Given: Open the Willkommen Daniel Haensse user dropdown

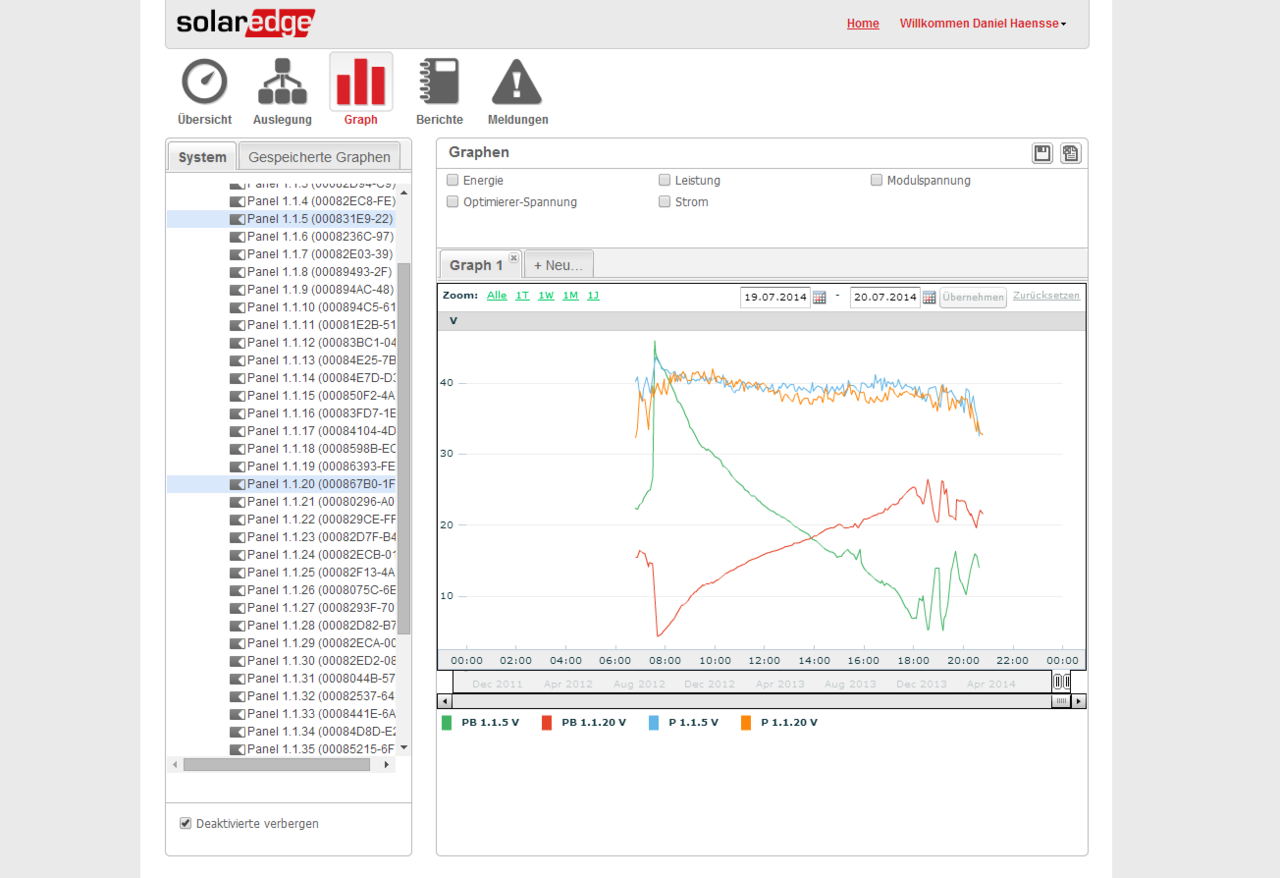Looking at the screenshot, I should pyautogui.click(x=982, y=23).
